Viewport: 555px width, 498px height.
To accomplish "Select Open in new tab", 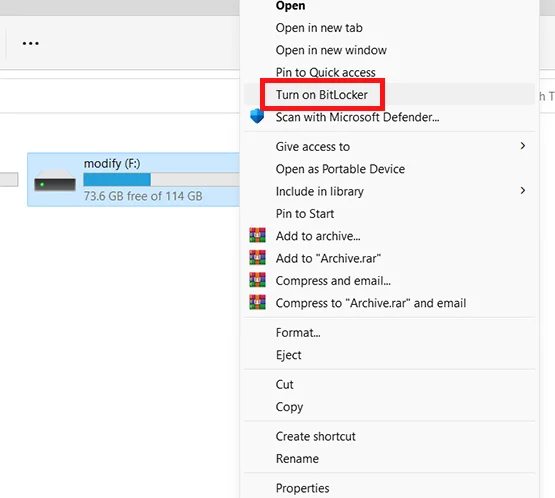I will pos(319,28).
